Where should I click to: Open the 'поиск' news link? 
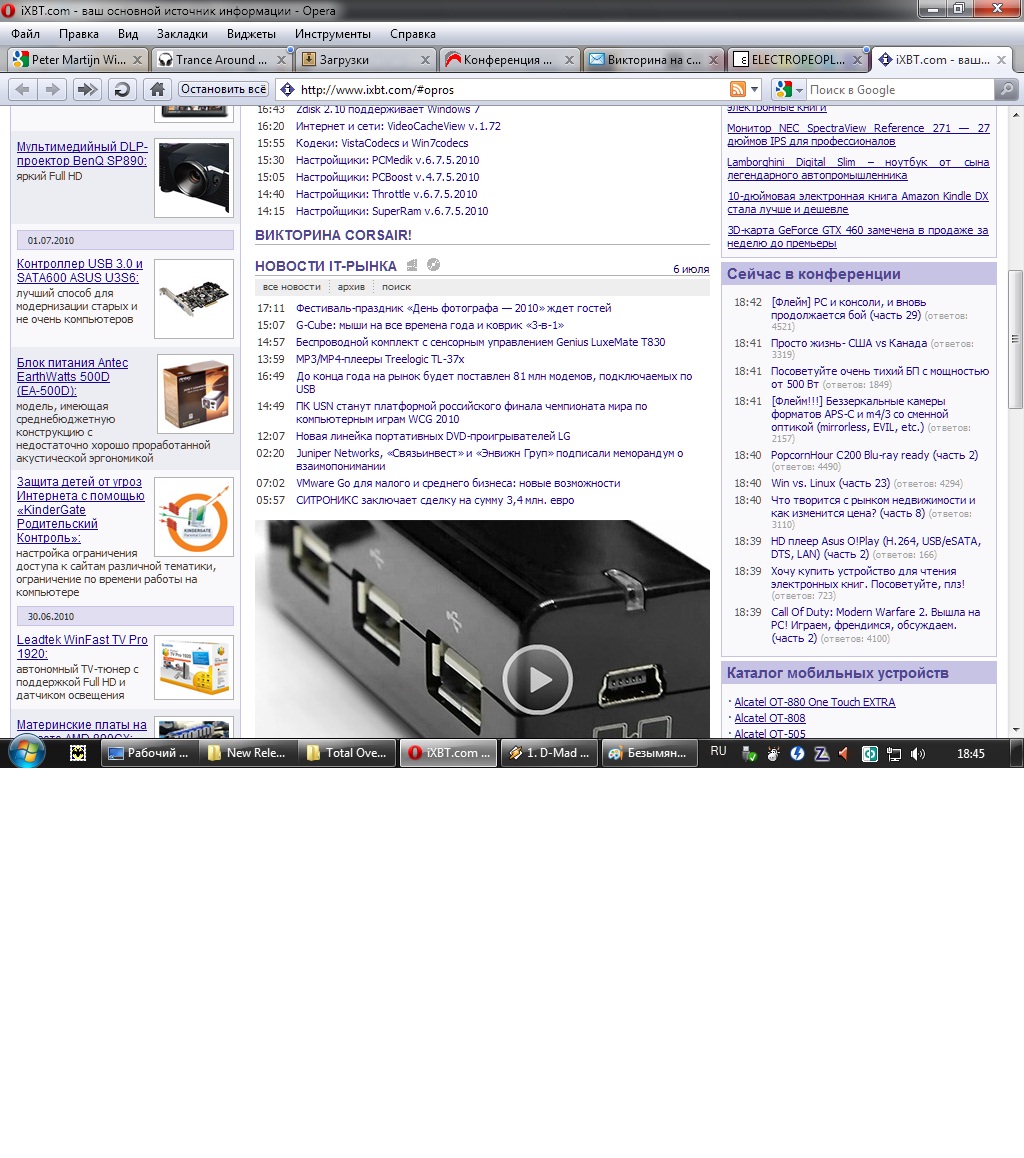pos(396,287)
